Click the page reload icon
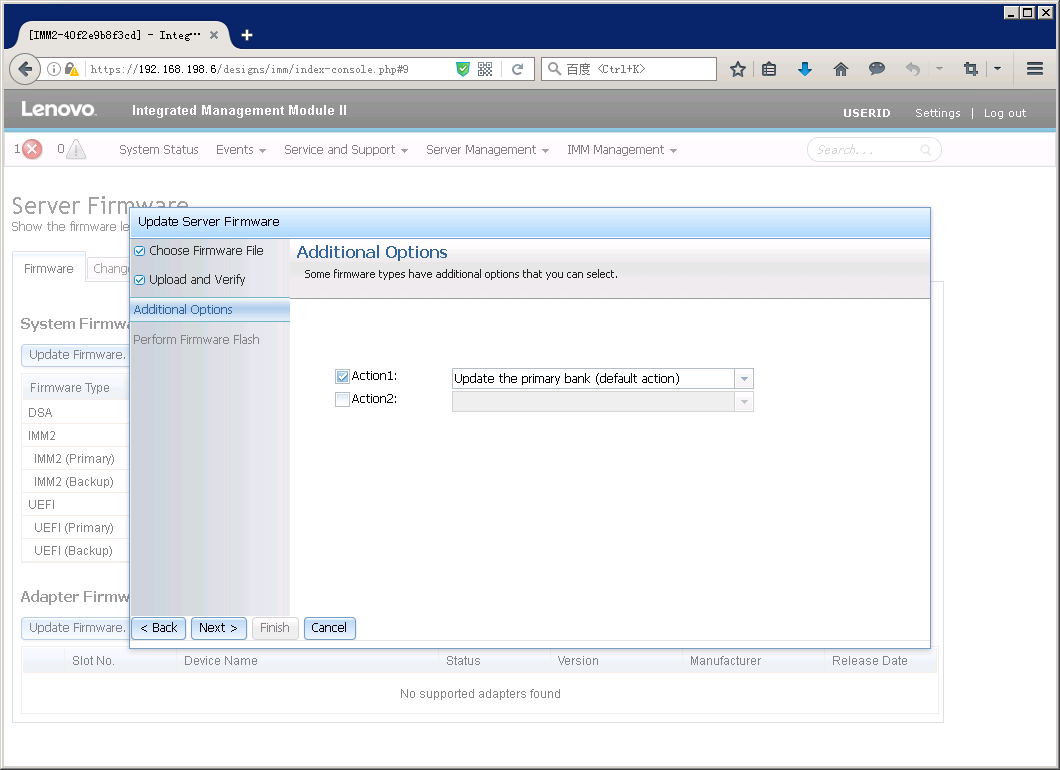This screenshot has width=1060, height=770. point(517,69)
